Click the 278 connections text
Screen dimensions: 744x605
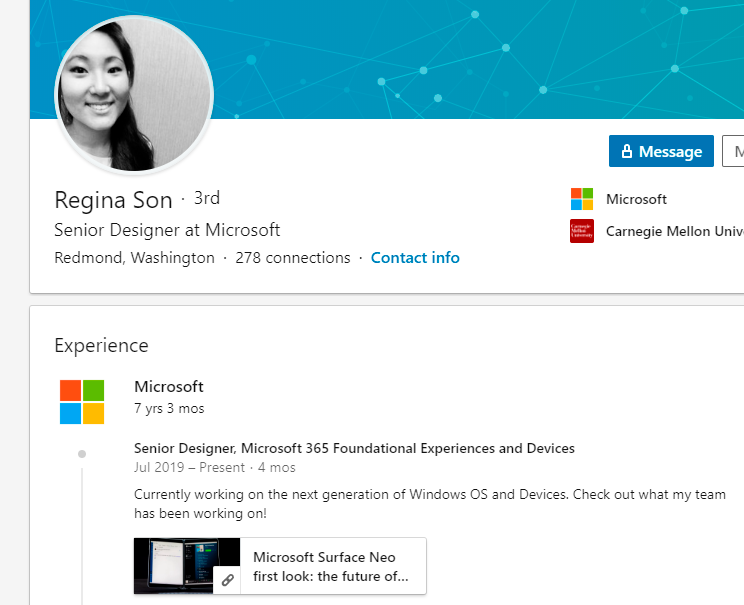(293, 258)
